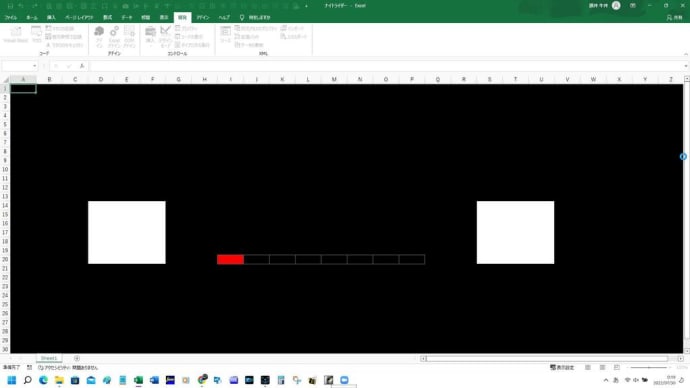Add a new sheet
This screenshot has height=388, width=690.
(77, 359)
